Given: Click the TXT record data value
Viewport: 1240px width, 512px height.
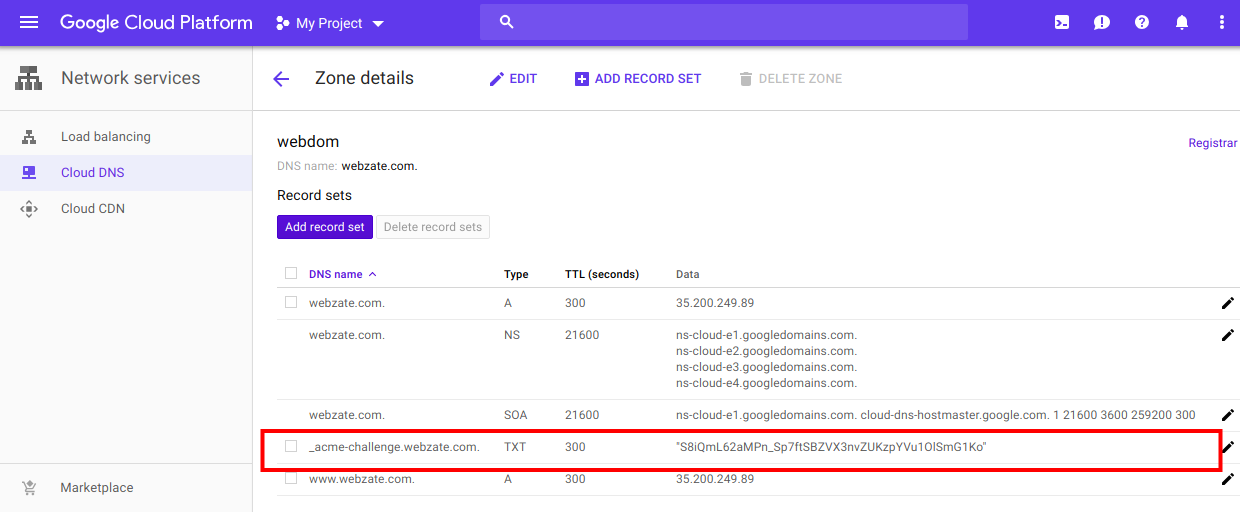Looking at the screenshot, I should tap(832, 447).
